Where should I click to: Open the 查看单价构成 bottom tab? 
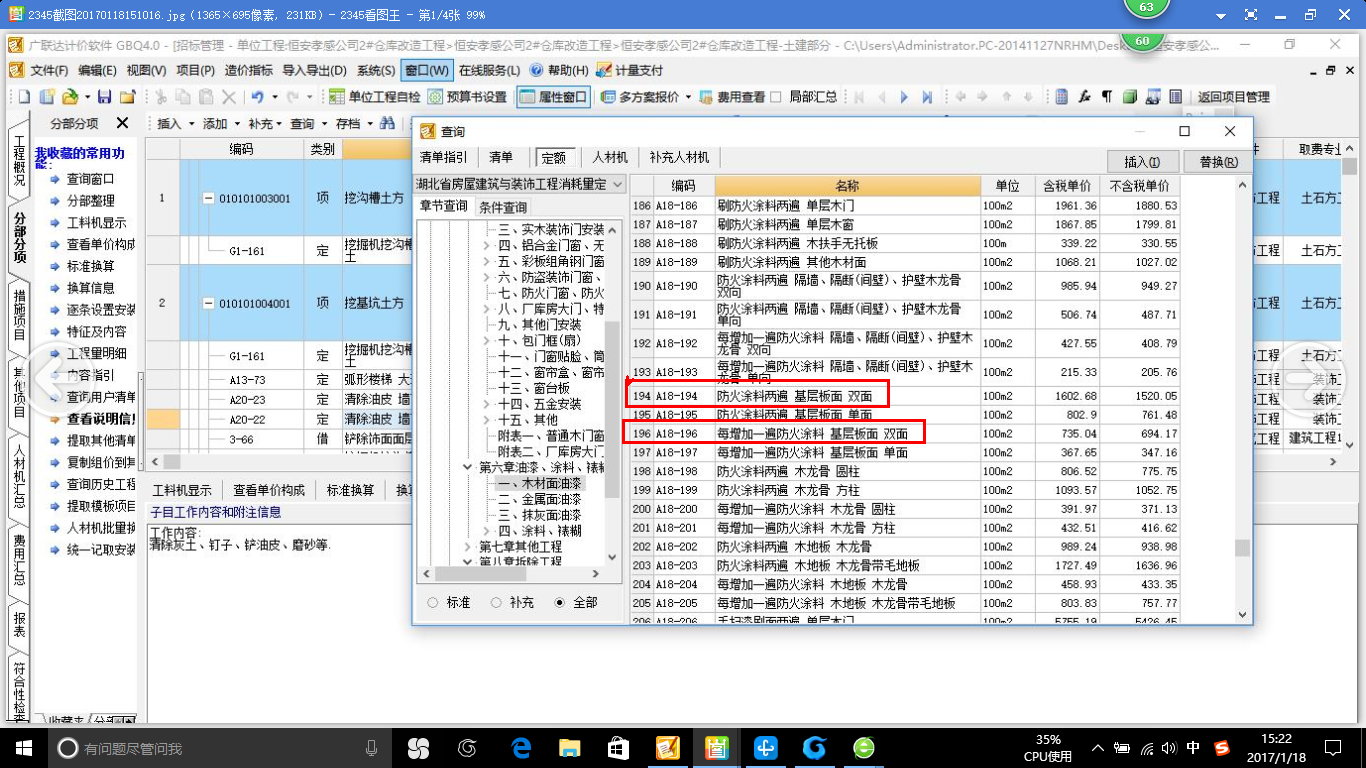(x=269, y=490)
